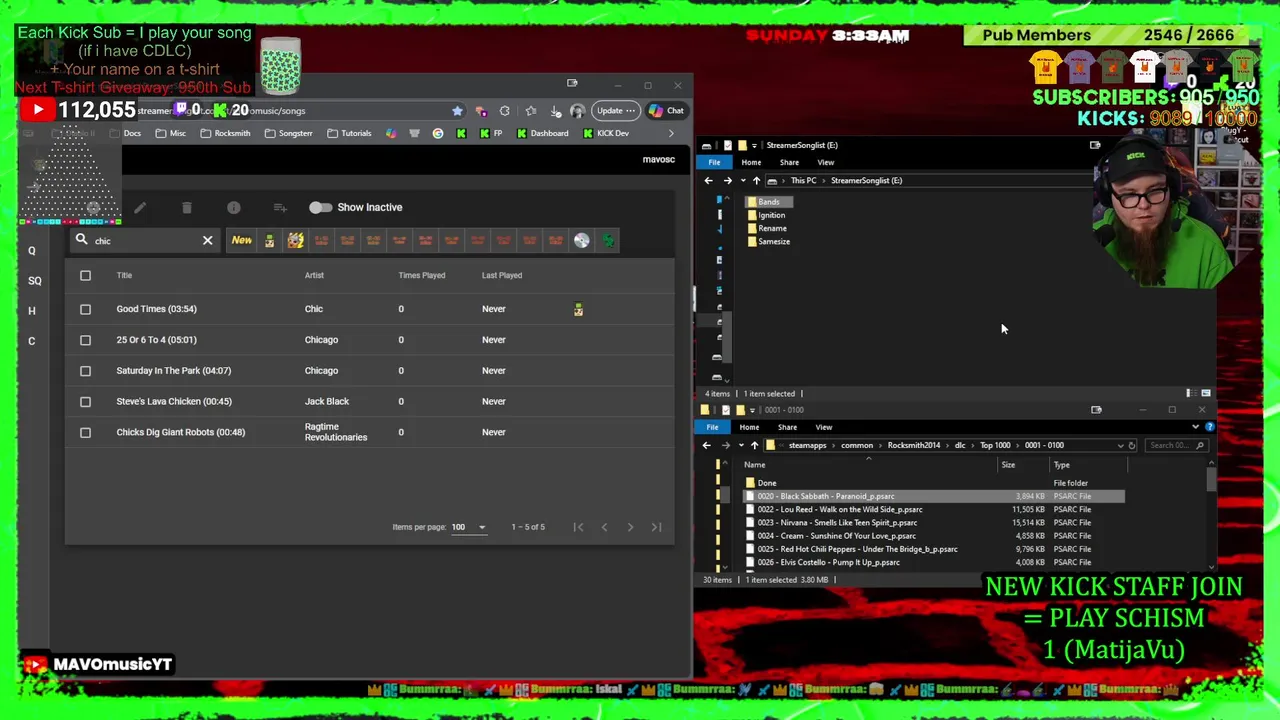The width and height of the screenshot is (1280, 720).
Task: Select the CD disc tag filter icon
Action: click(x=581, y=240)
